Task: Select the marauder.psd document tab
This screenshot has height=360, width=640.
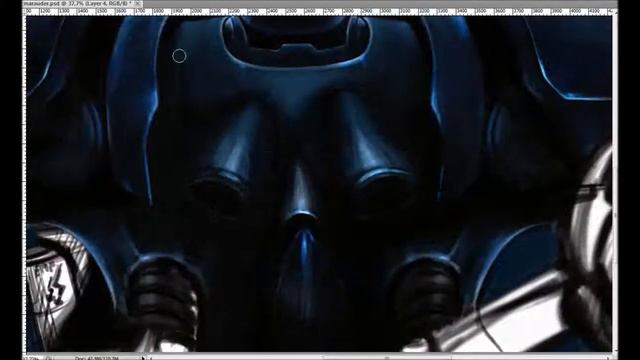Action: pyautogui.click(x=83, y=3)
